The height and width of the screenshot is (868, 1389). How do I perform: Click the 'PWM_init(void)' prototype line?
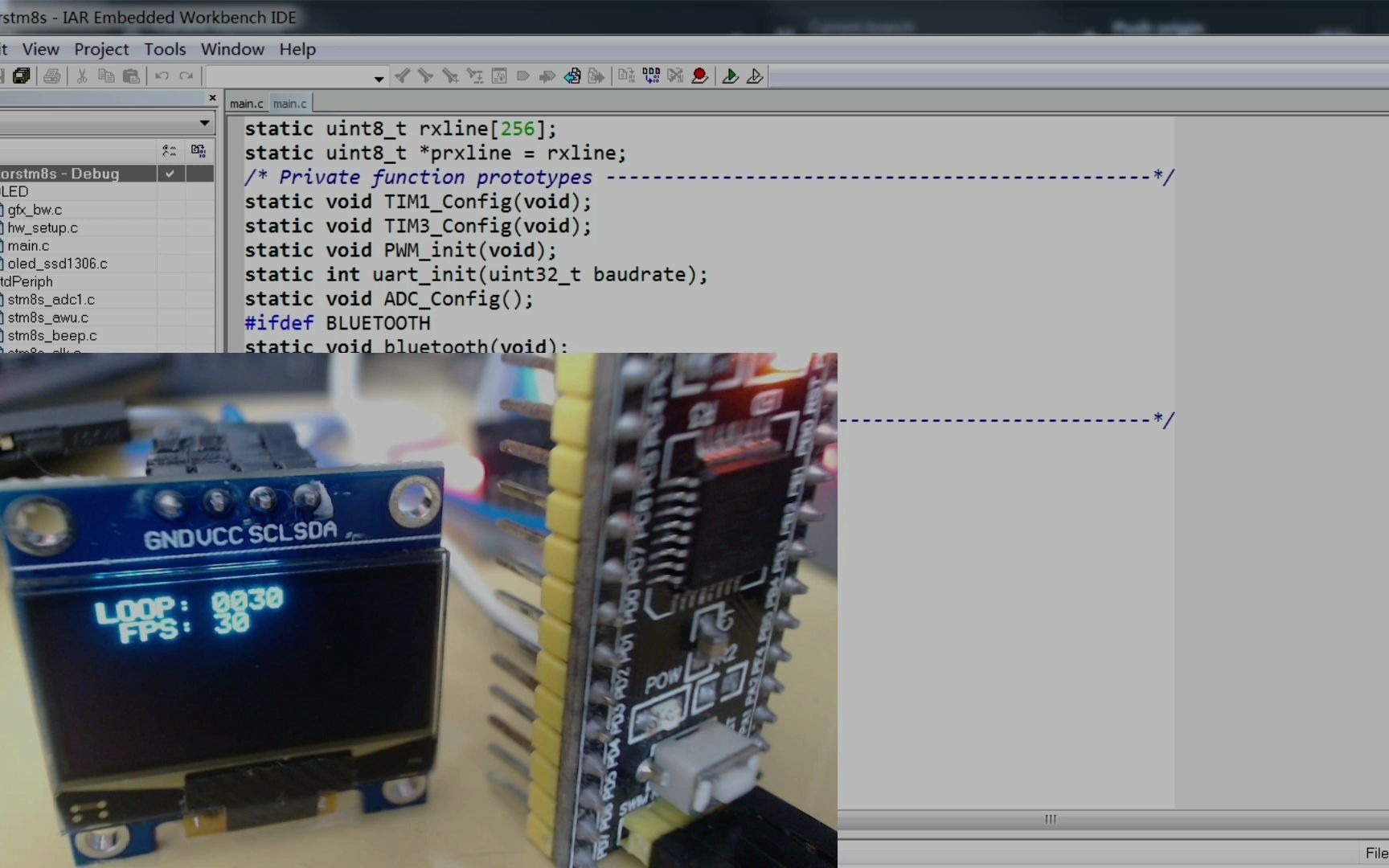400,250
